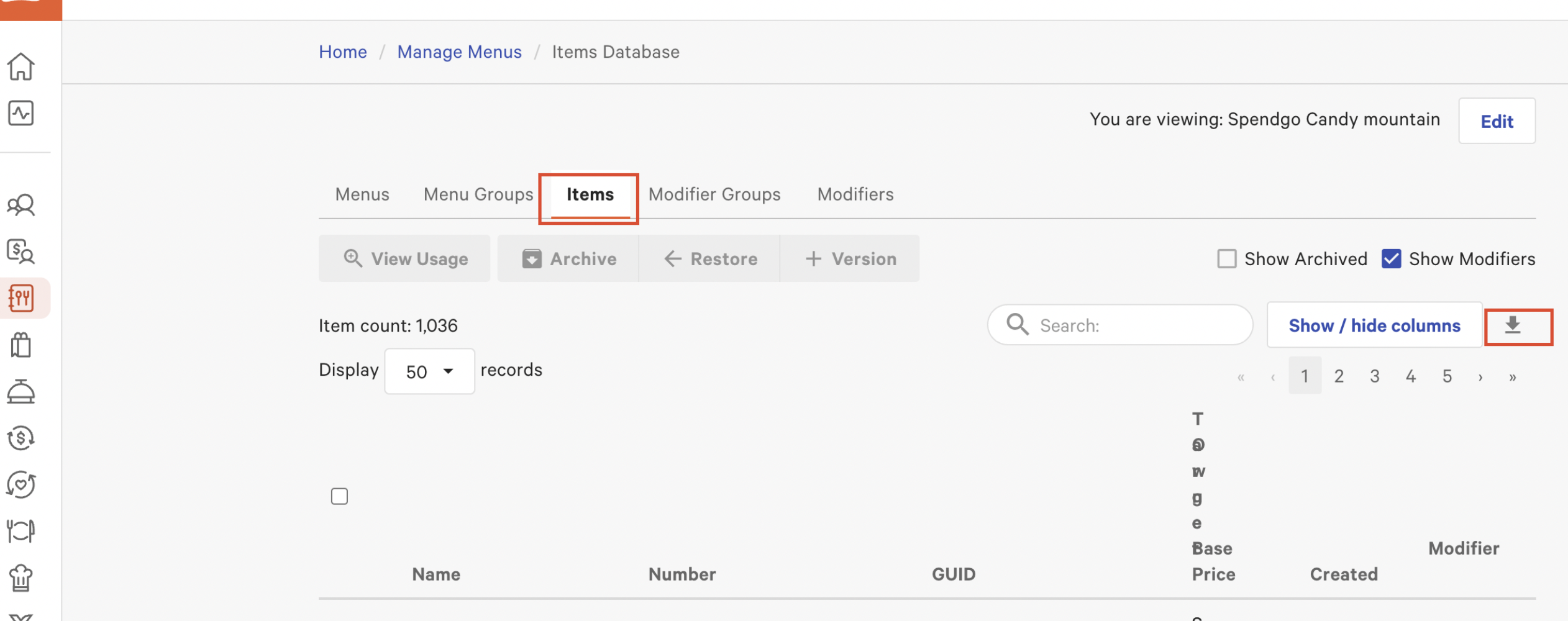Go to next page with single arrow
Viewport: 1568px width, 621px height.
point(1480,377)
